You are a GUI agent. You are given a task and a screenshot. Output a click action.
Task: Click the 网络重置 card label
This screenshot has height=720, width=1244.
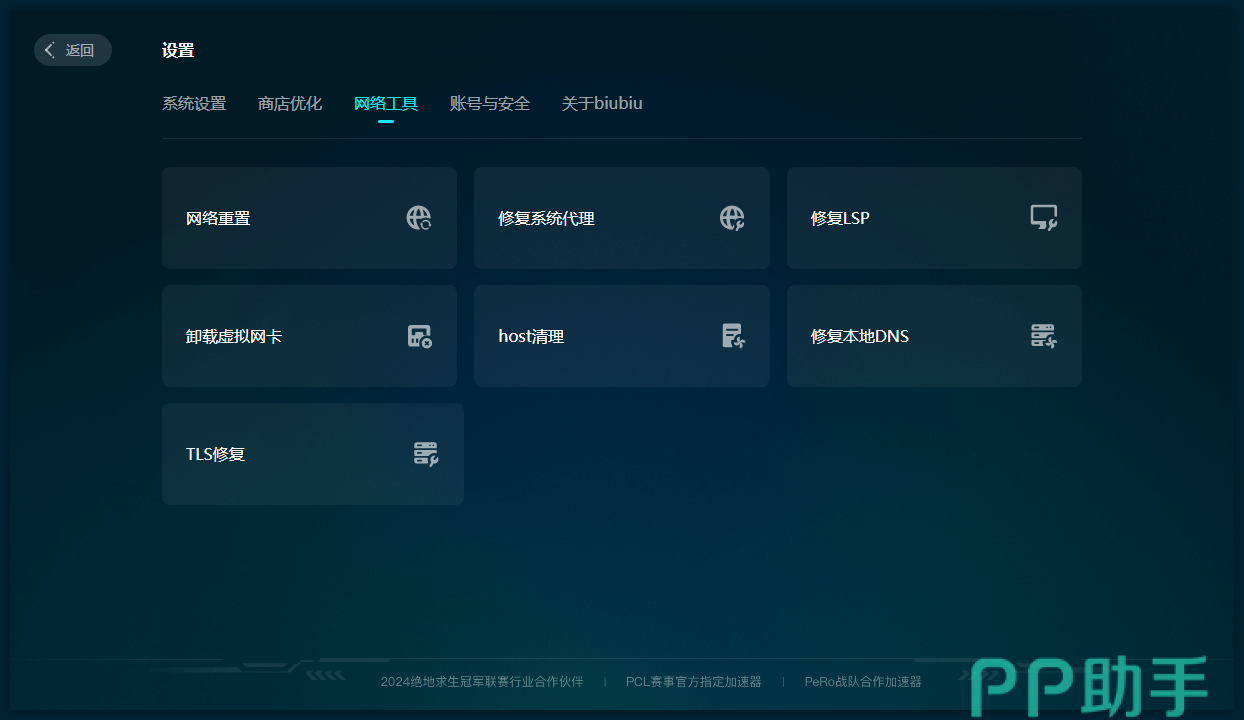(x=218, y=218)
